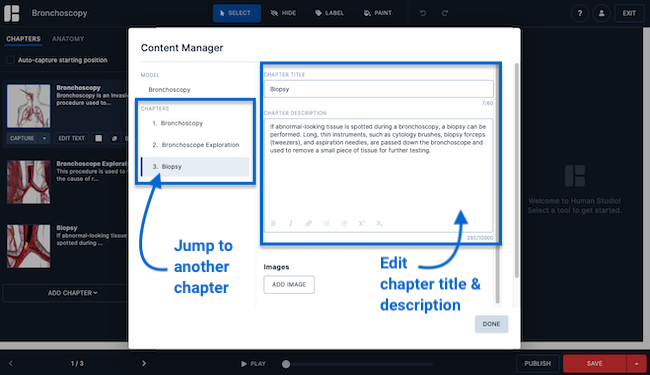Open the help question mark icon
650x375 pixels.
(x=580, y=13)
